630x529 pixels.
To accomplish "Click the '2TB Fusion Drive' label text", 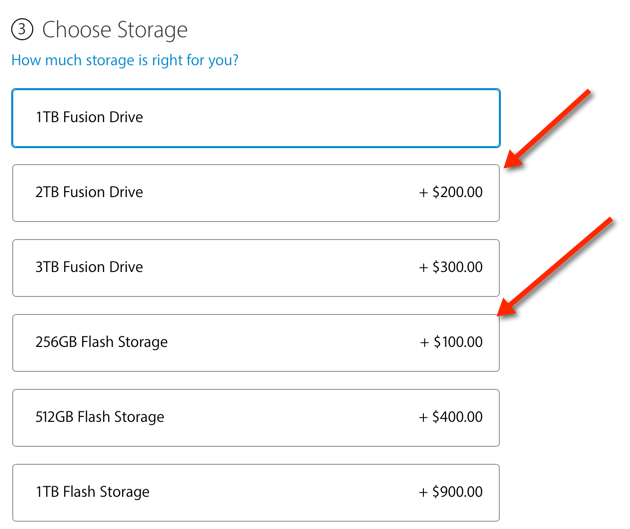I will pyautogui.click(x=89, y=193).
